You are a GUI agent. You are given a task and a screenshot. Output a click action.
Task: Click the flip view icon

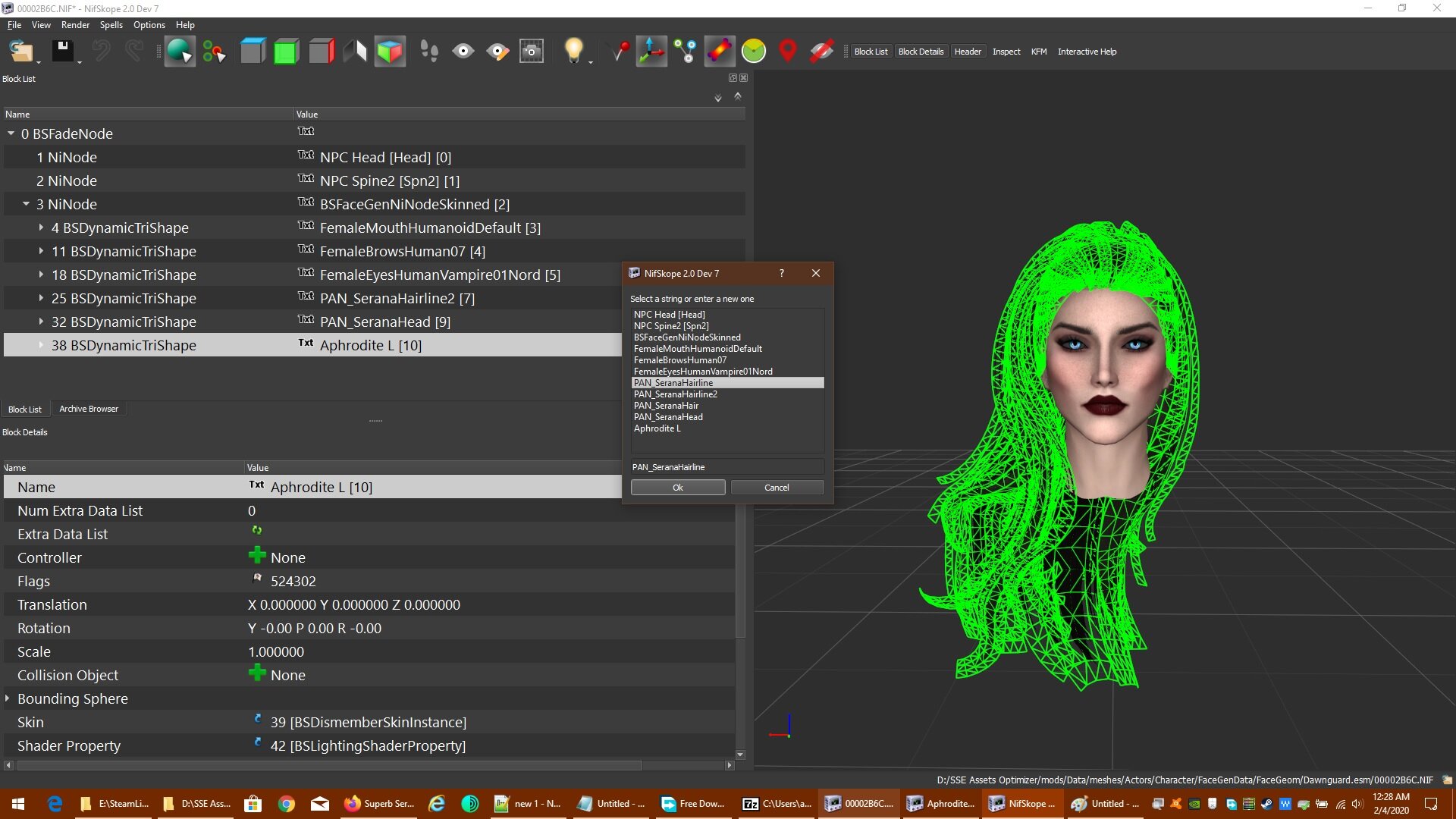[x=355, y=52]
